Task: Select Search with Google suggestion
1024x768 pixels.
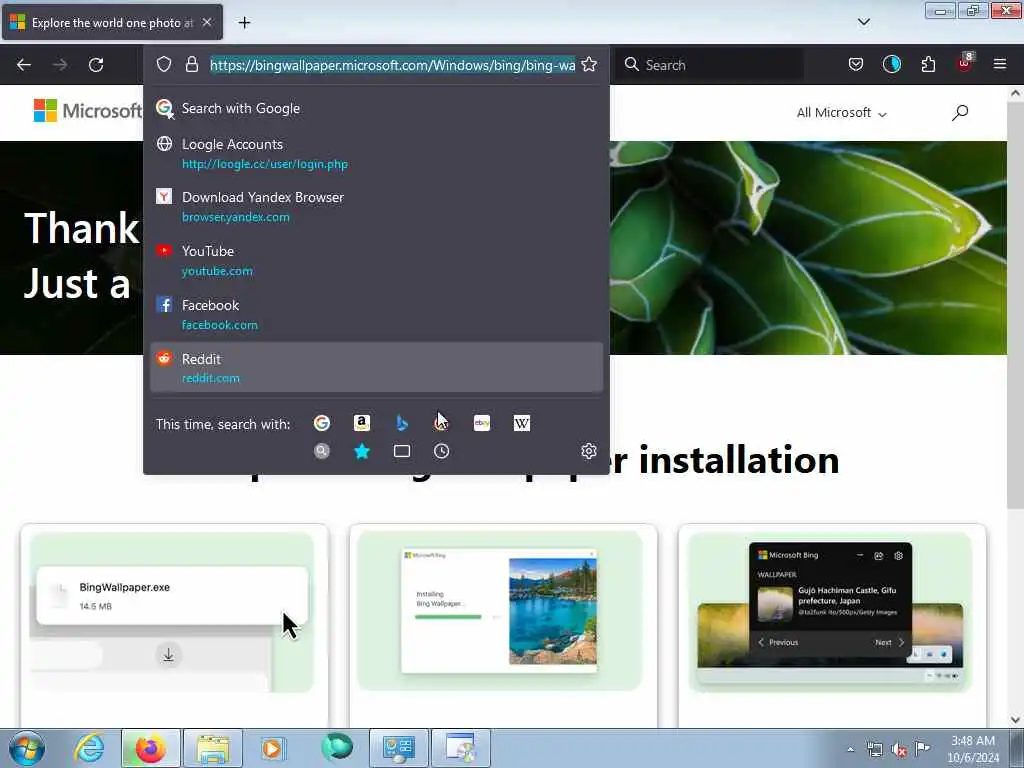Action: point(376,108)
